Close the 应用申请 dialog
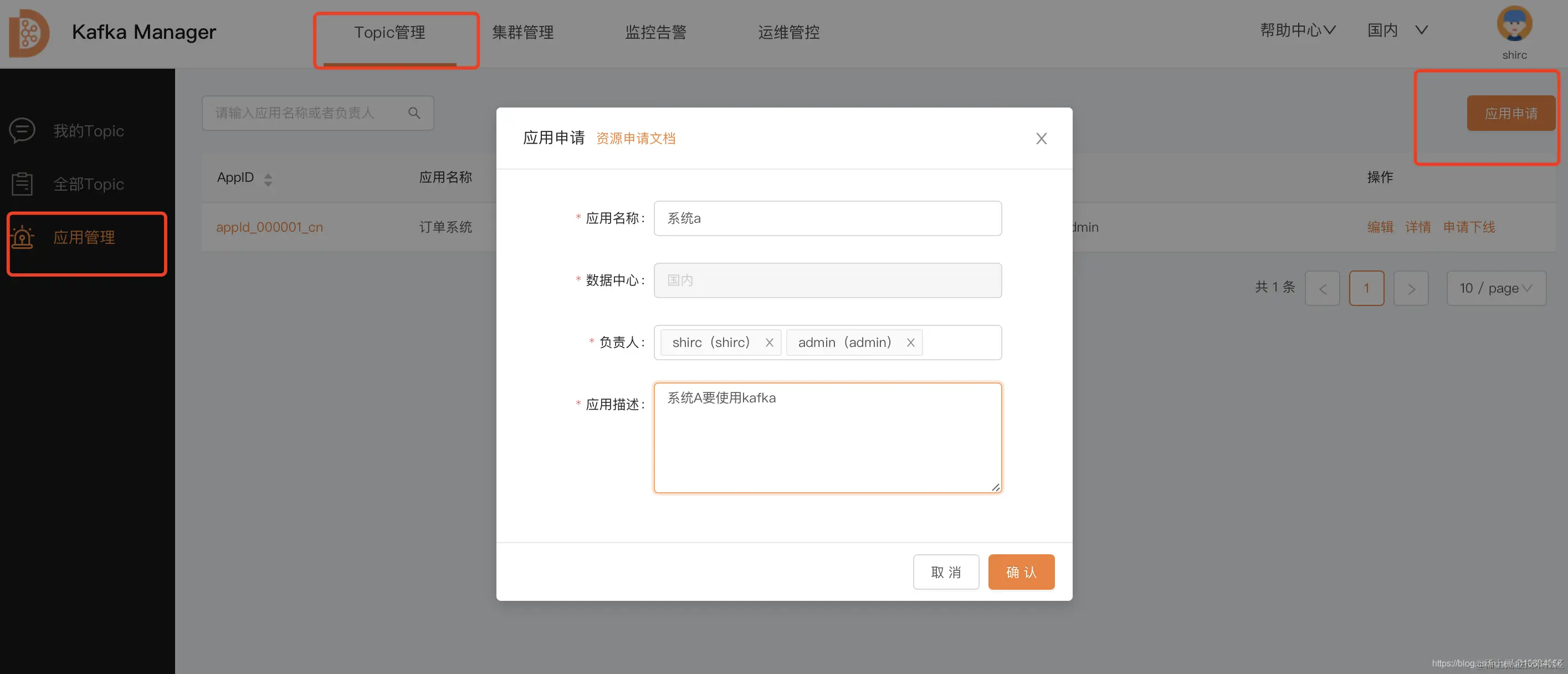 point(1041,138)
